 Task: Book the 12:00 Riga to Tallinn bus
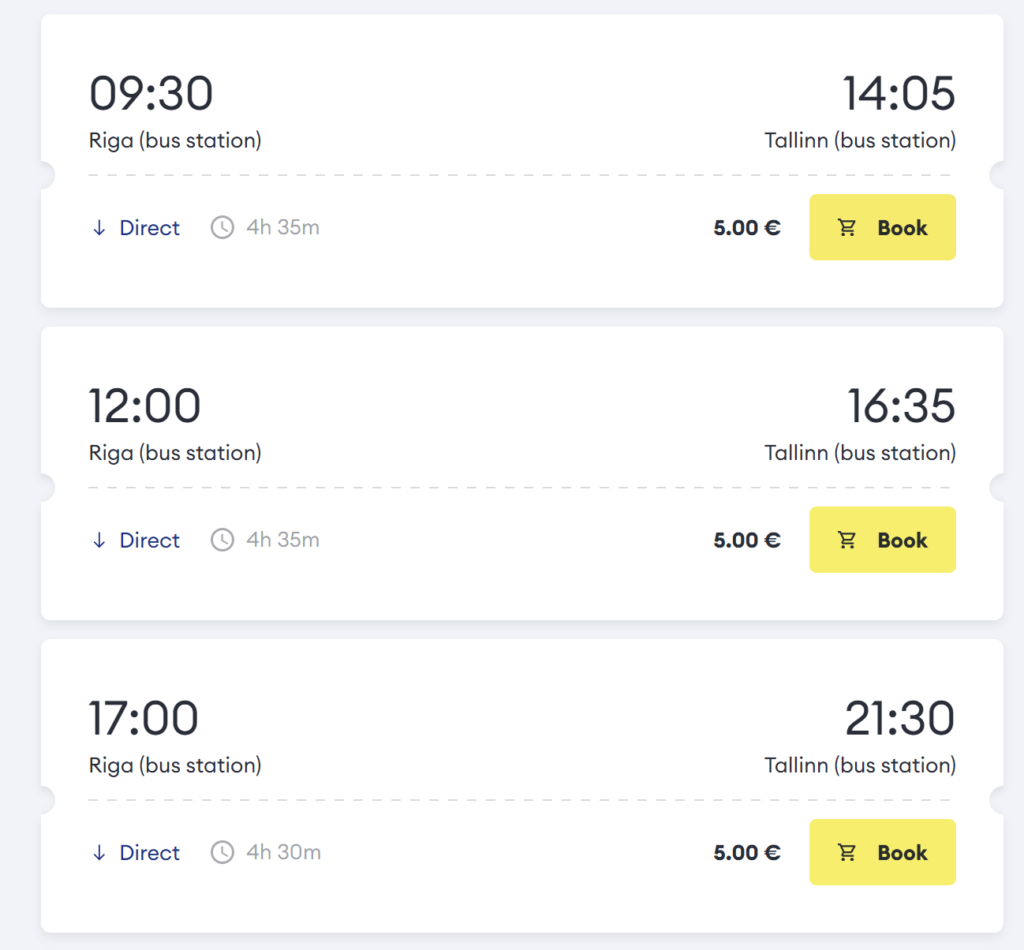(x=882, y=540)
